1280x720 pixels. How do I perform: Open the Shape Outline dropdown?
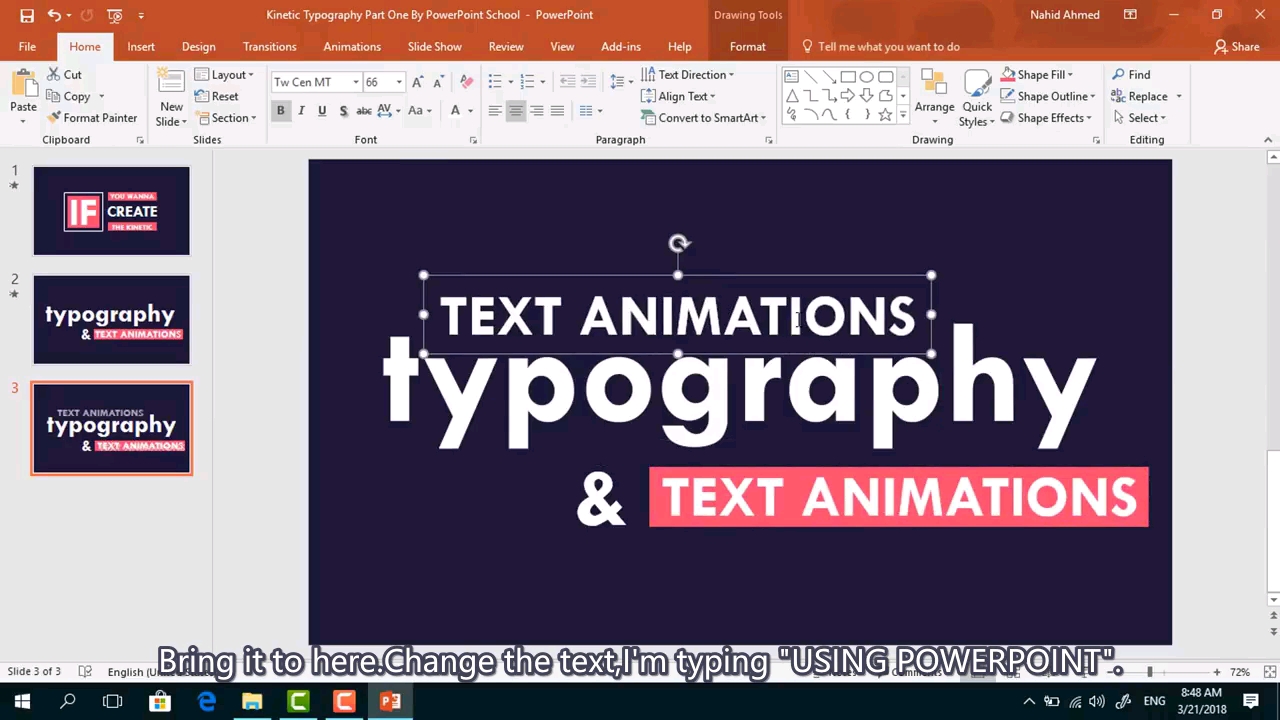(1048, 96)
